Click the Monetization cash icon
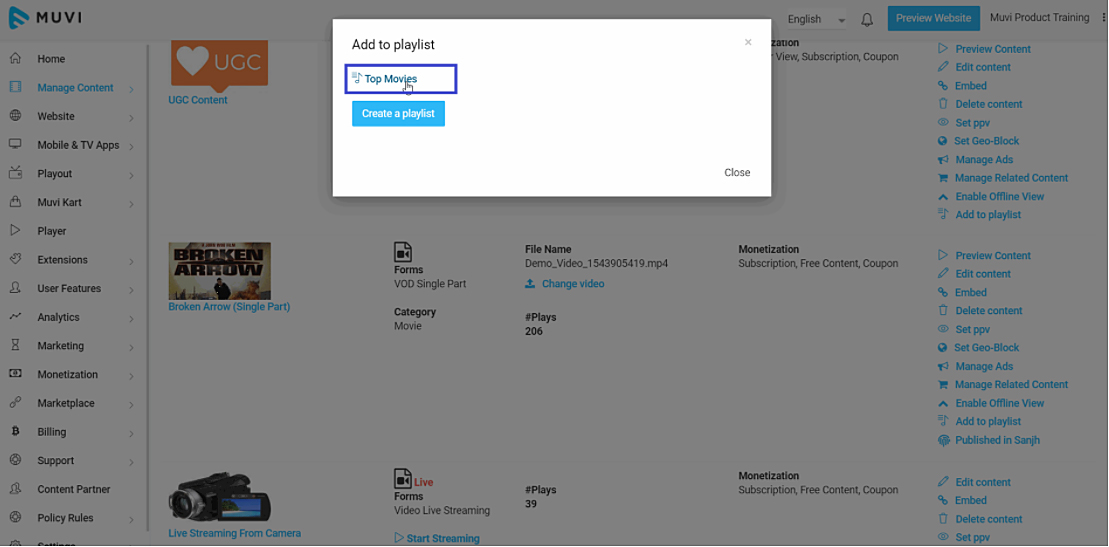The image size is (1109, 547). [x=15, y=374]
